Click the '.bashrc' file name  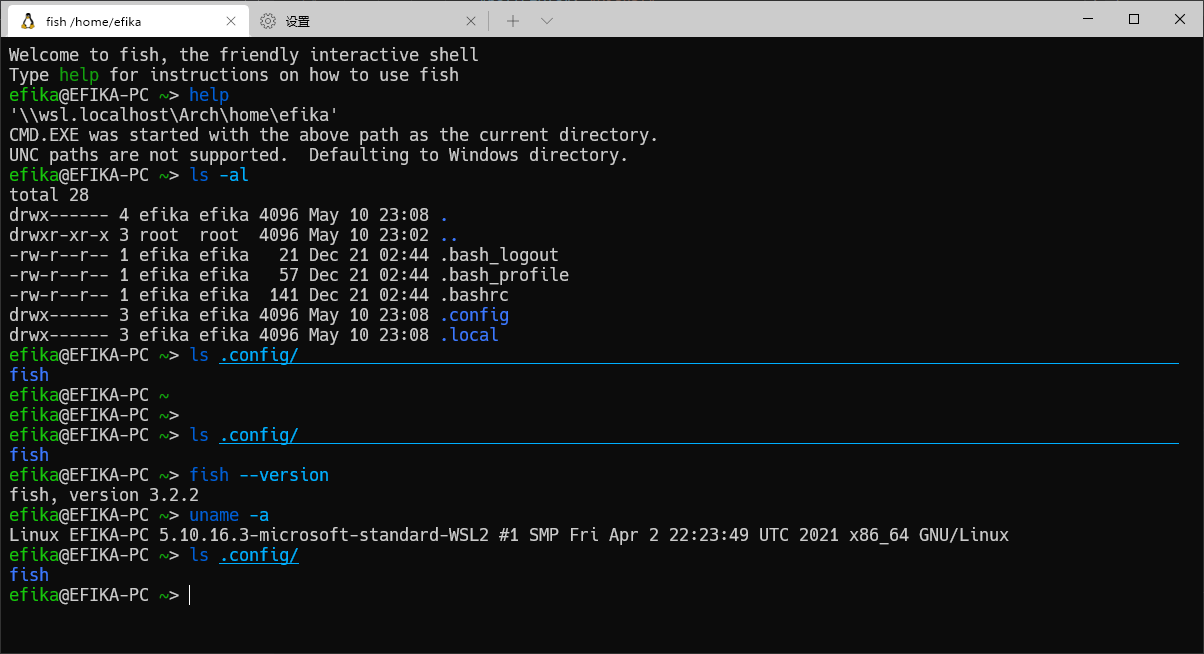pos(474,295)
